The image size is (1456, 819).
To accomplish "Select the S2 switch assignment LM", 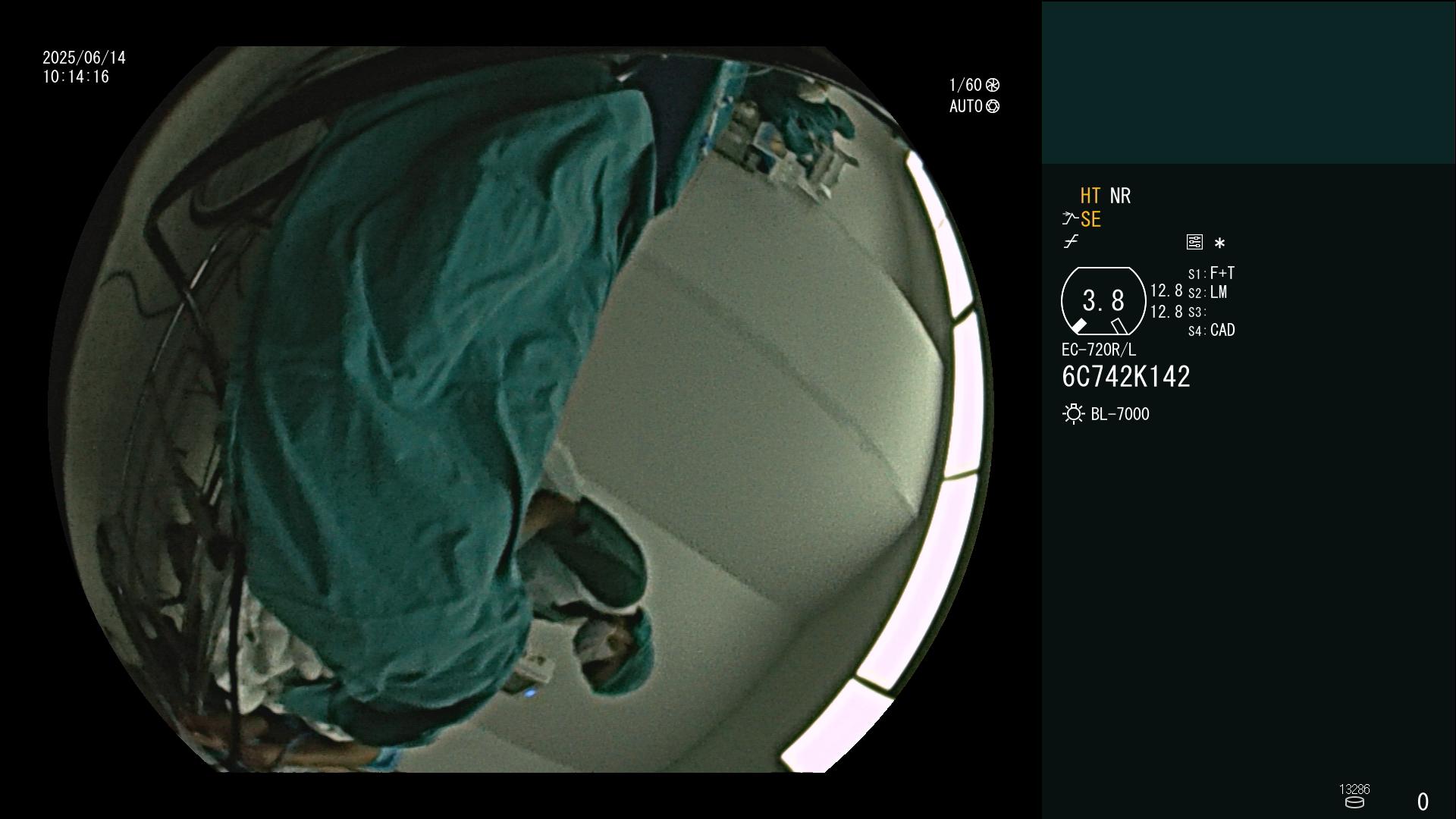I will click(x=1208, y=292).
